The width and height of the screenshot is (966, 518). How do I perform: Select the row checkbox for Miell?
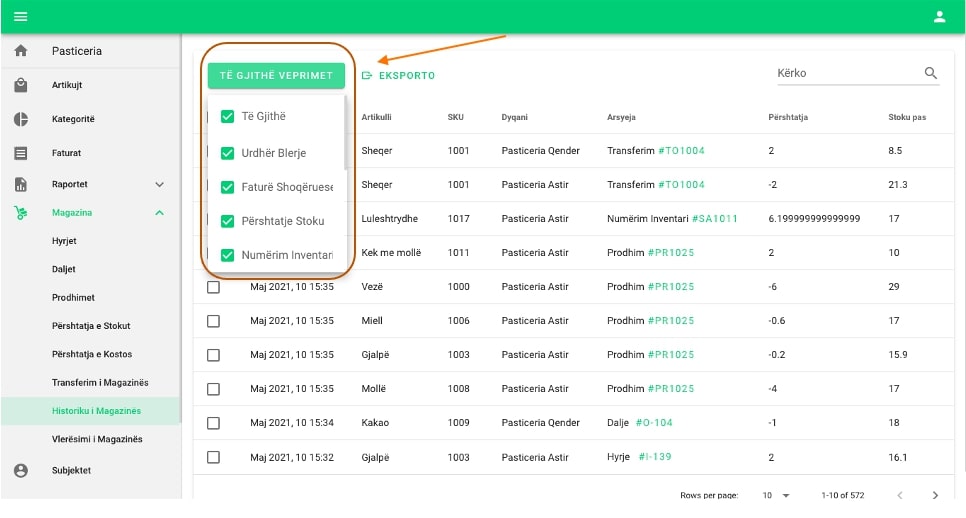click(213, 321)
